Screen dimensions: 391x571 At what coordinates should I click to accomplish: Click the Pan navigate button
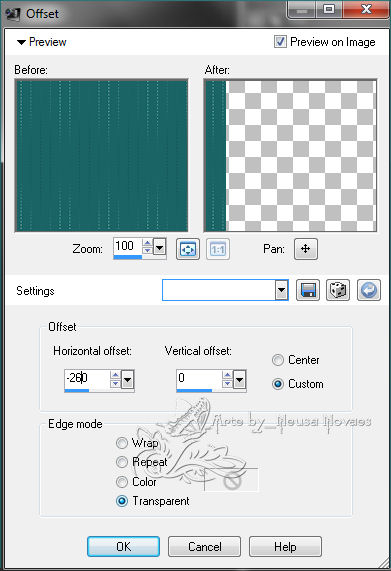coord(305,249)
